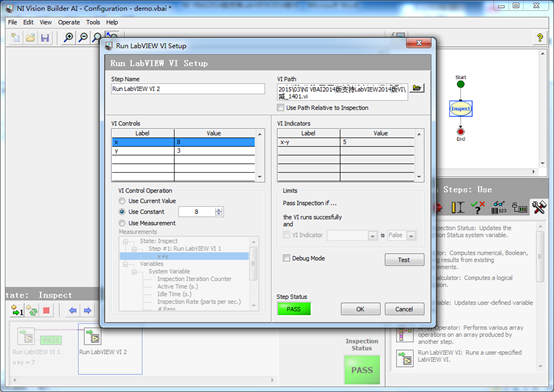Open the yellow help question mark icon
This screenshot has width=554, height=392.
tap(540, 37)
